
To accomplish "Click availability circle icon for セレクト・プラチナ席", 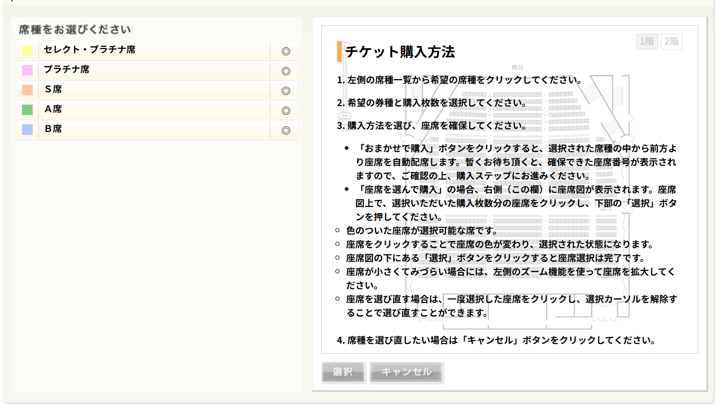I will (285, 51).
